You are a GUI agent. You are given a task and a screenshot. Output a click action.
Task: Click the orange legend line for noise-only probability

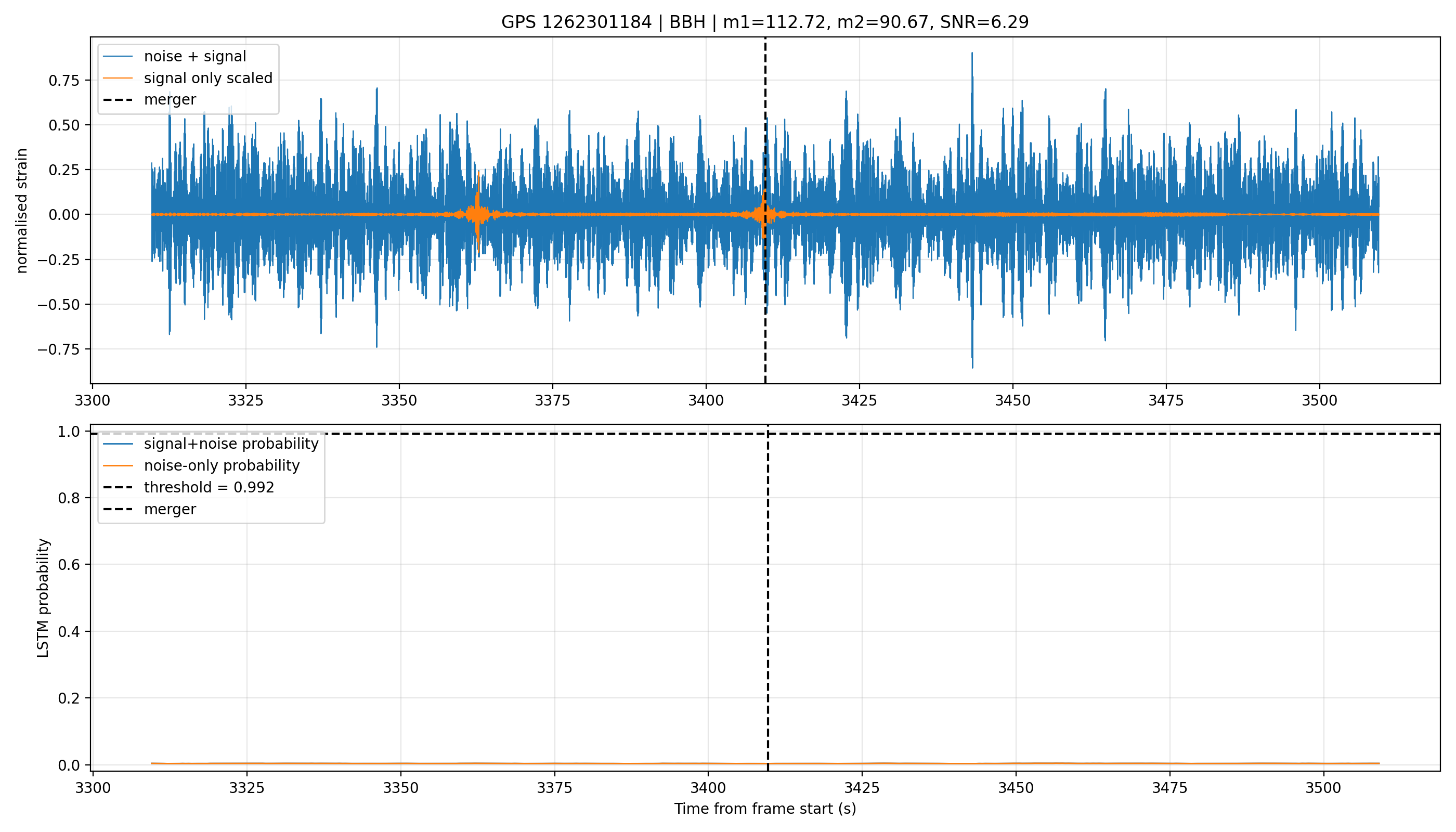point(118,466)
